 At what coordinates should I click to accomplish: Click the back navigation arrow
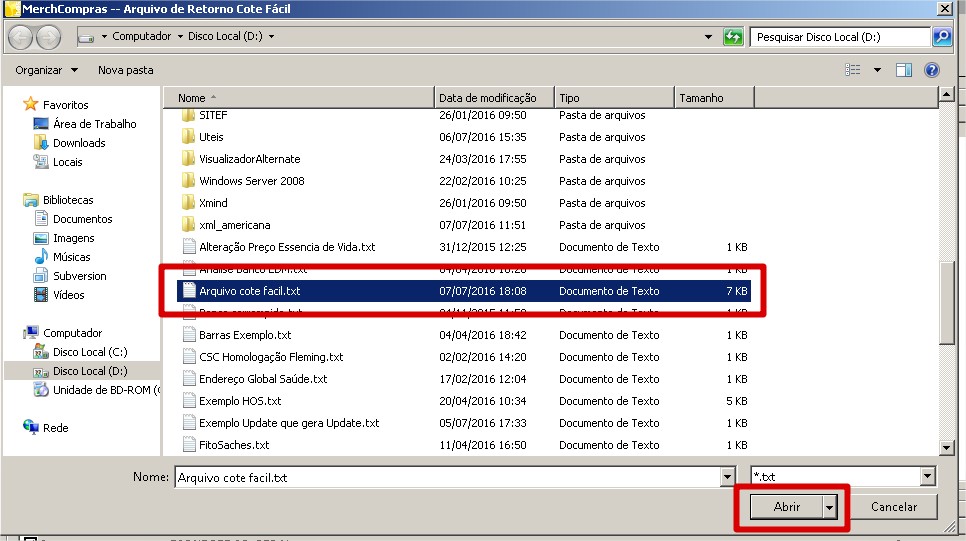tap(20, 37)
